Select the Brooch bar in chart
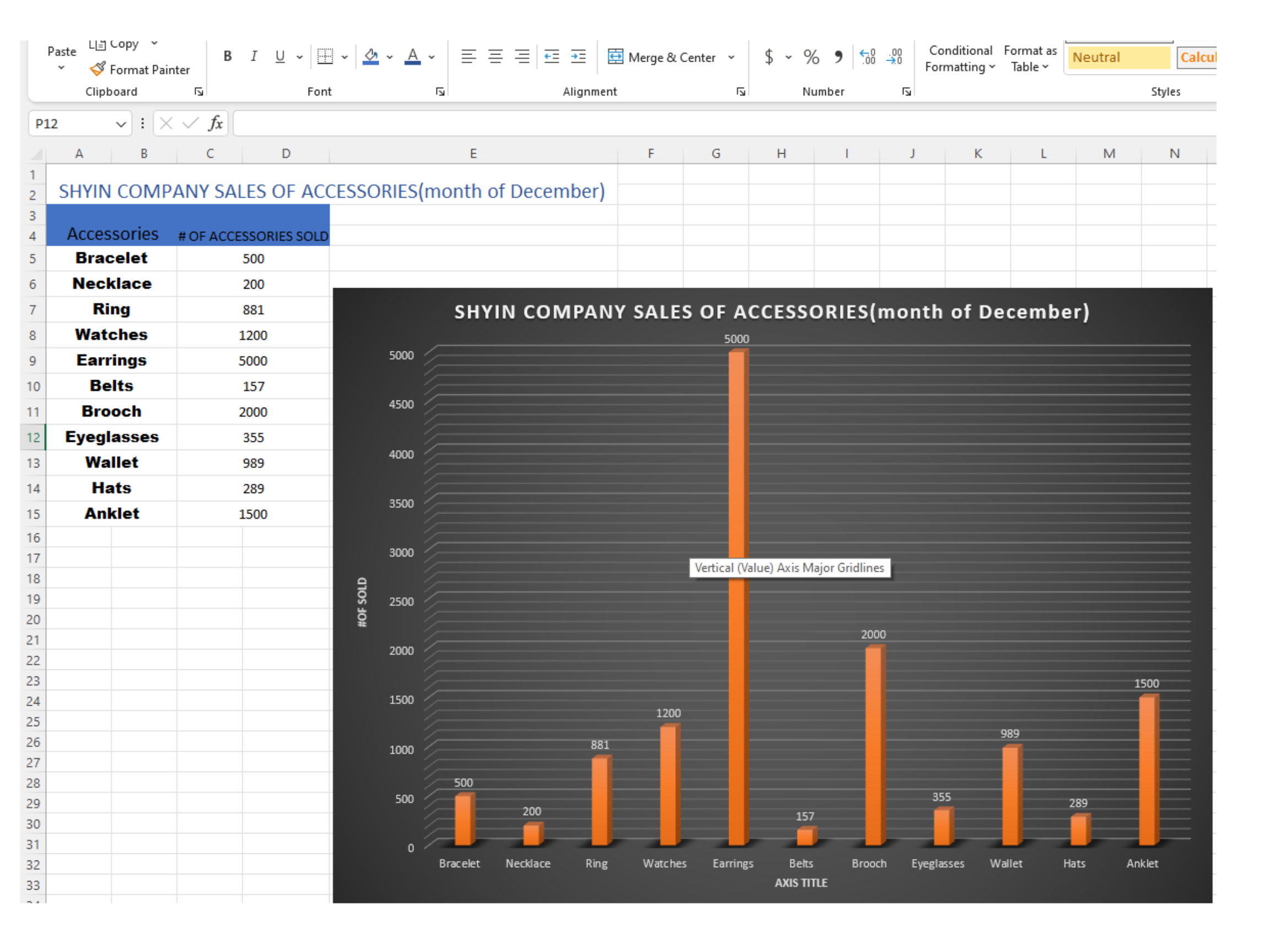The image size is (1270, 952). coord(874,745)
